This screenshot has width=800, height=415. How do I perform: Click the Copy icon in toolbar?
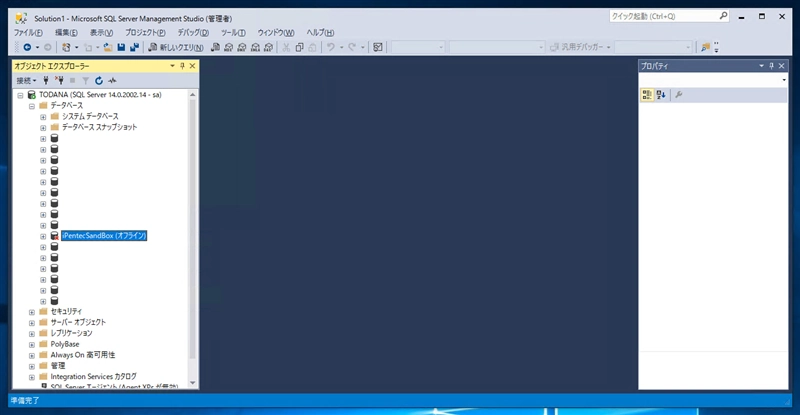click(299, 47)
